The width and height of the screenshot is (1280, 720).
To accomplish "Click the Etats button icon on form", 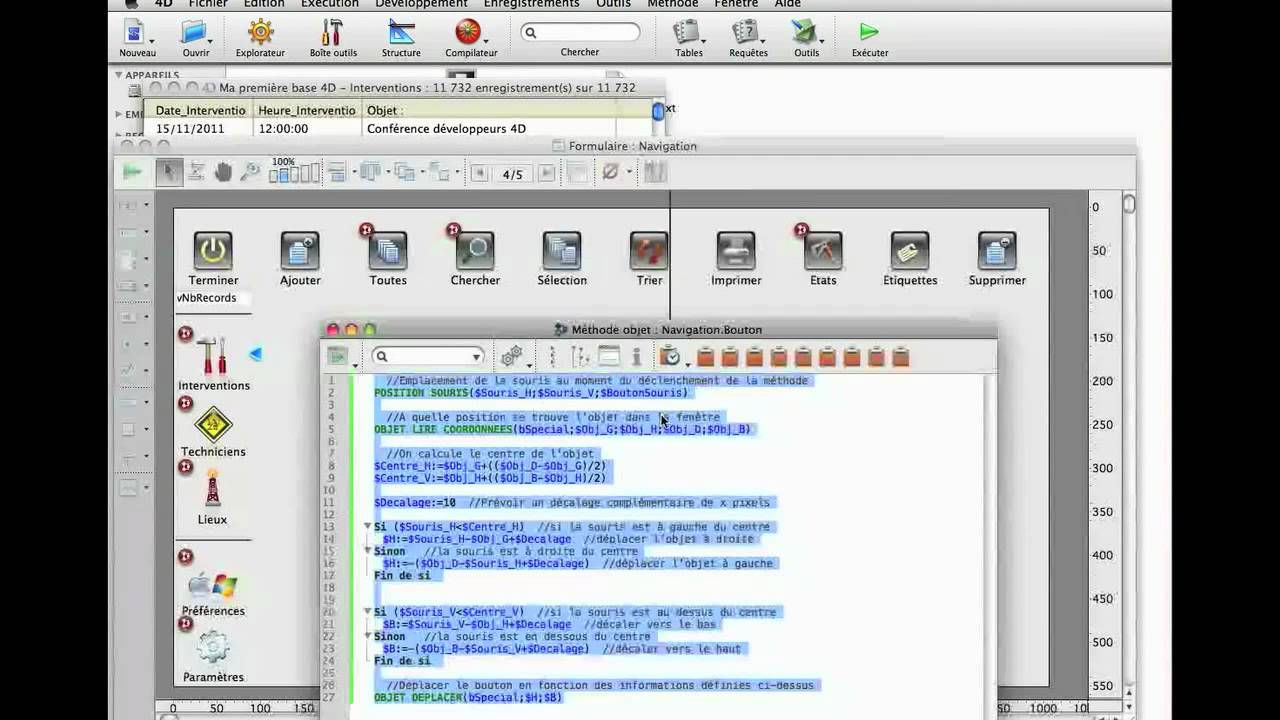I will point(823,250).
